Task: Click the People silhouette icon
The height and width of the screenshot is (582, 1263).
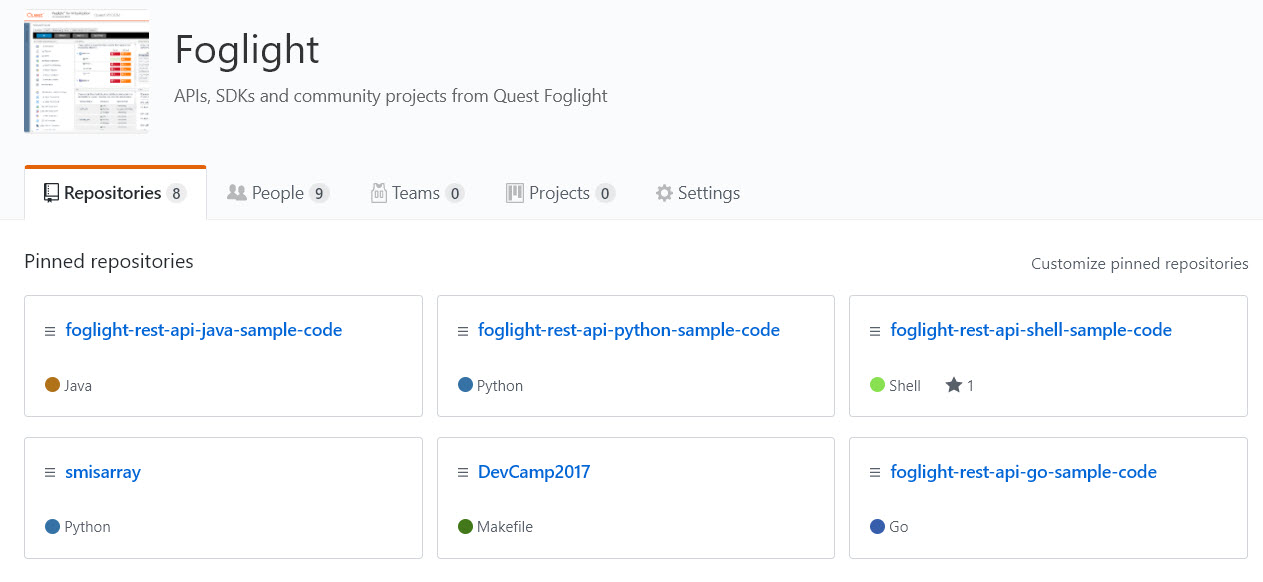Action: coord(237,193)
